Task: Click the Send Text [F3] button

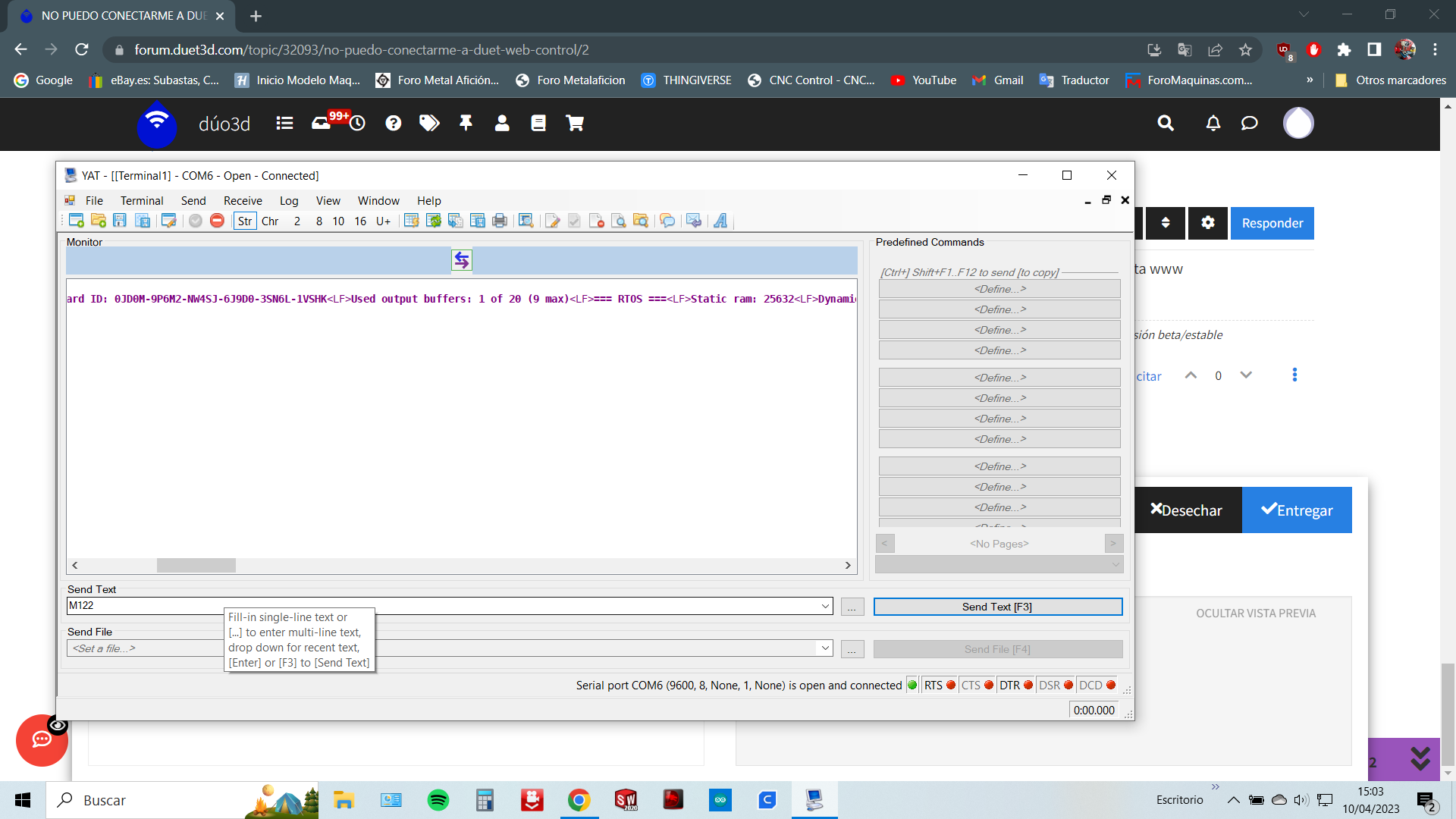Action: coord(996,606)
